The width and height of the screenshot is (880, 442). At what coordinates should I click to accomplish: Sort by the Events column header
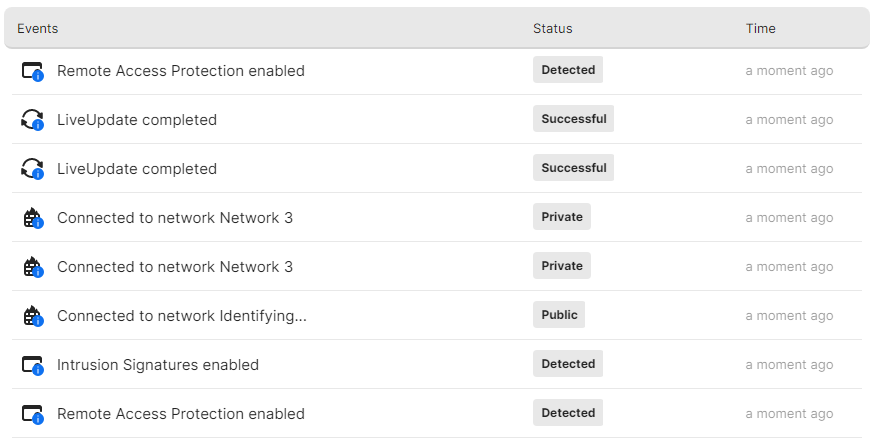click(x=38, y=29)
